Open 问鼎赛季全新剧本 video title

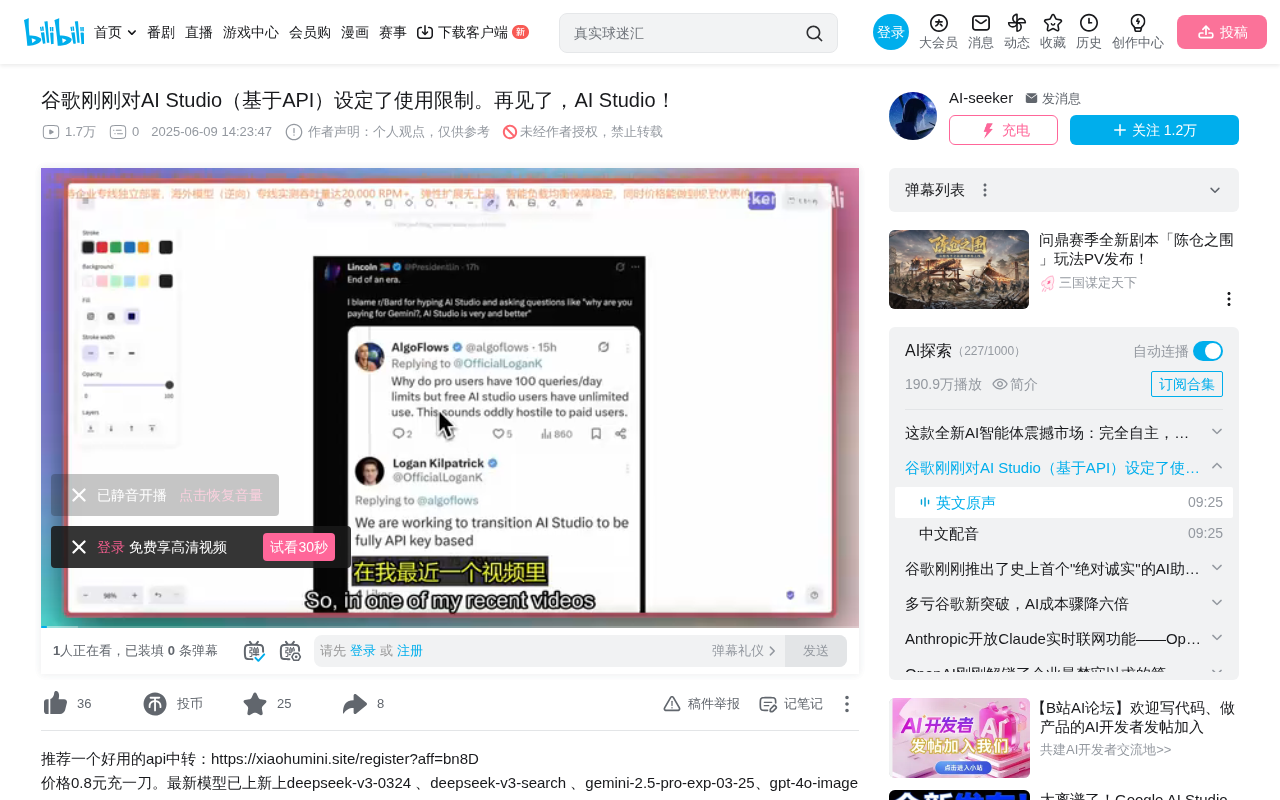click(x=1137, y=249)
